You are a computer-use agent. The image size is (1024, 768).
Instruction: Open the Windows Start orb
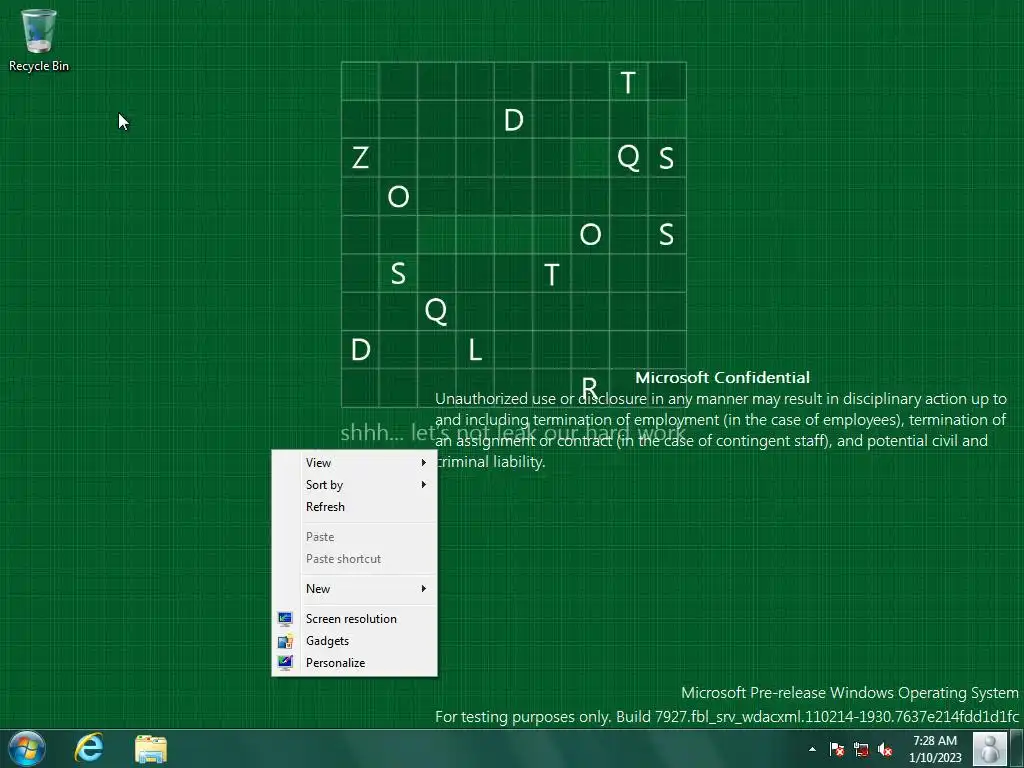[x=27, y=748]
